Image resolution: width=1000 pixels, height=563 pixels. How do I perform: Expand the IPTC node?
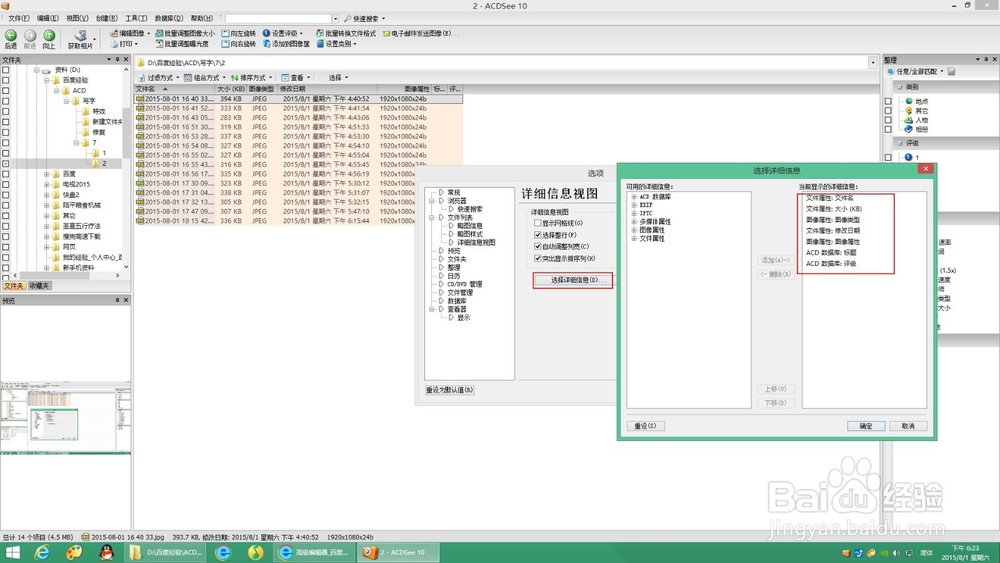click(x=634, y=214)
